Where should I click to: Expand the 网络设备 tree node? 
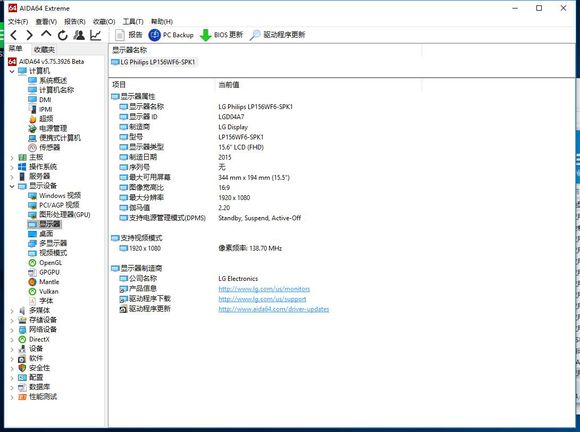tap(12, 330)
